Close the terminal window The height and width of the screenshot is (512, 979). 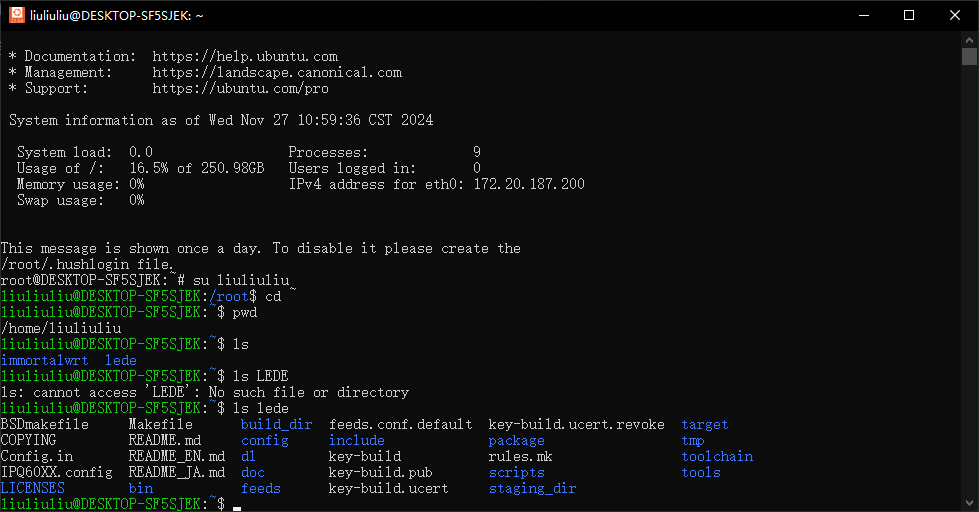[955, 15]
